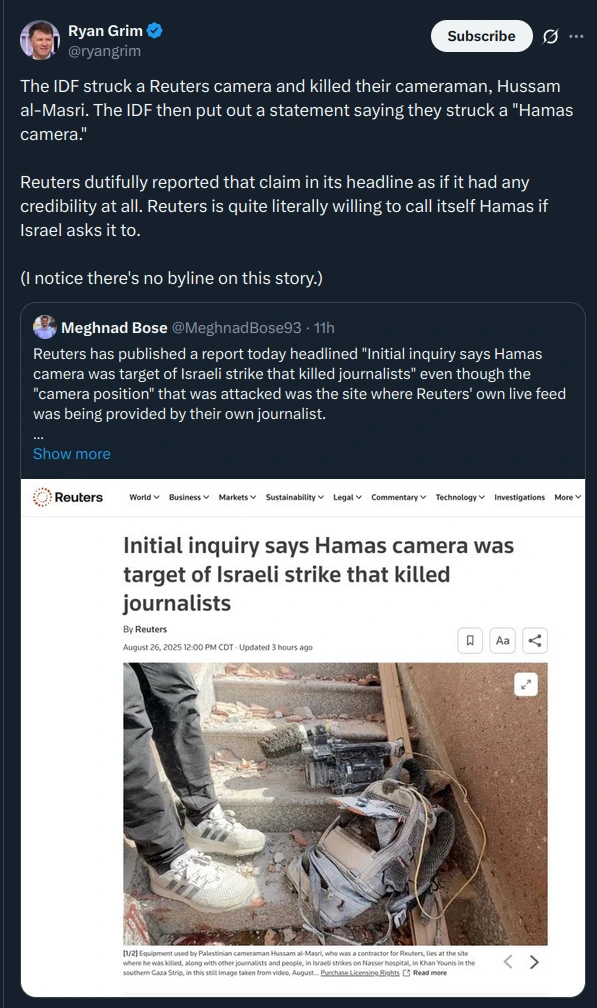Summarize post with the Grok icon
Image resolution: width=597 pixels, height=1008 pixels.
[x=550, y=34]
